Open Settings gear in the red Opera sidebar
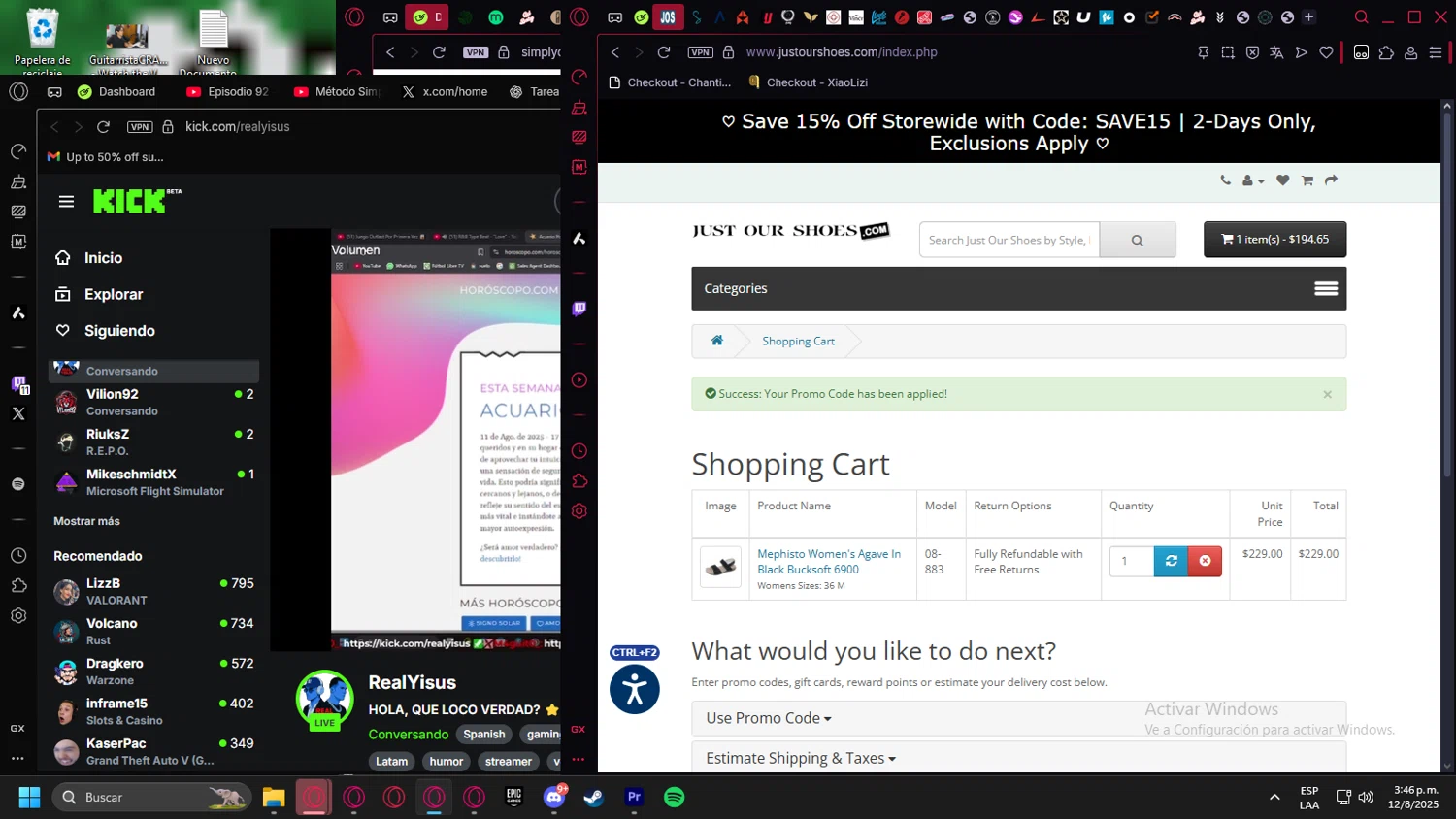The width and height of the screenshot is (1456, 819). pyautogui.click(x=579, y=511)
